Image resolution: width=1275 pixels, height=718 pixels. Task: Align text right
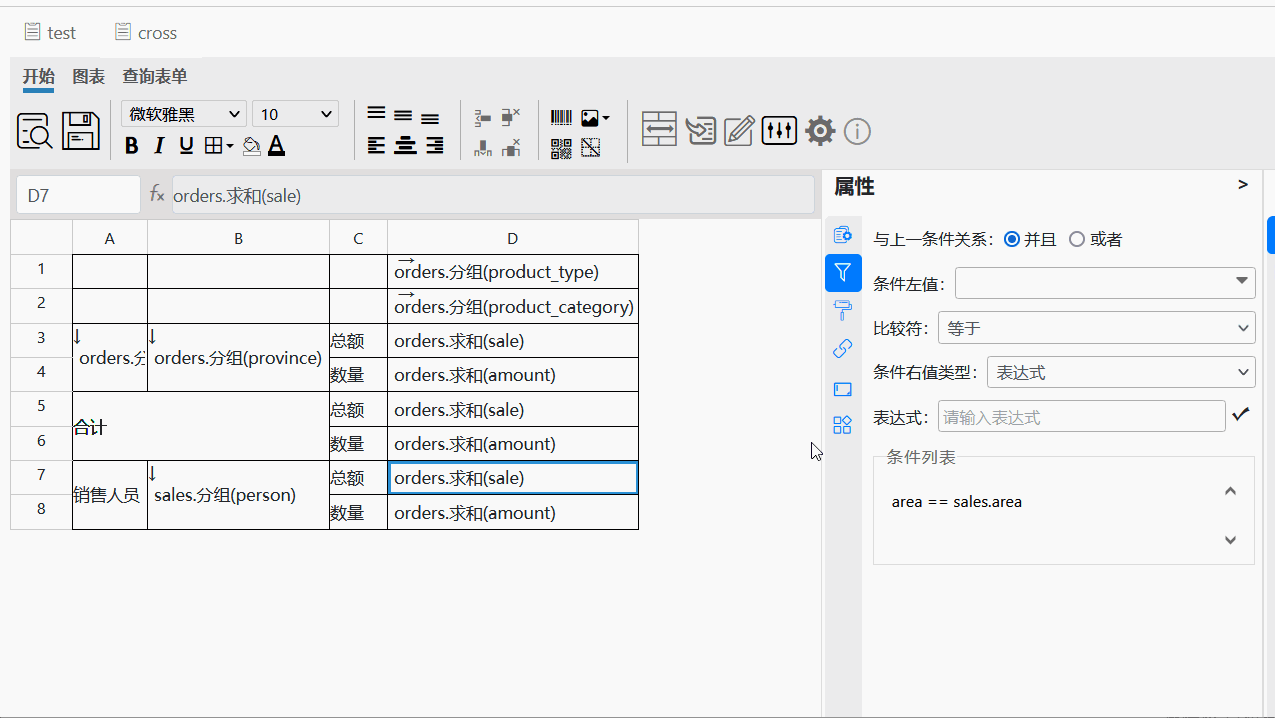pyautogui.click(x=434, y=146)
